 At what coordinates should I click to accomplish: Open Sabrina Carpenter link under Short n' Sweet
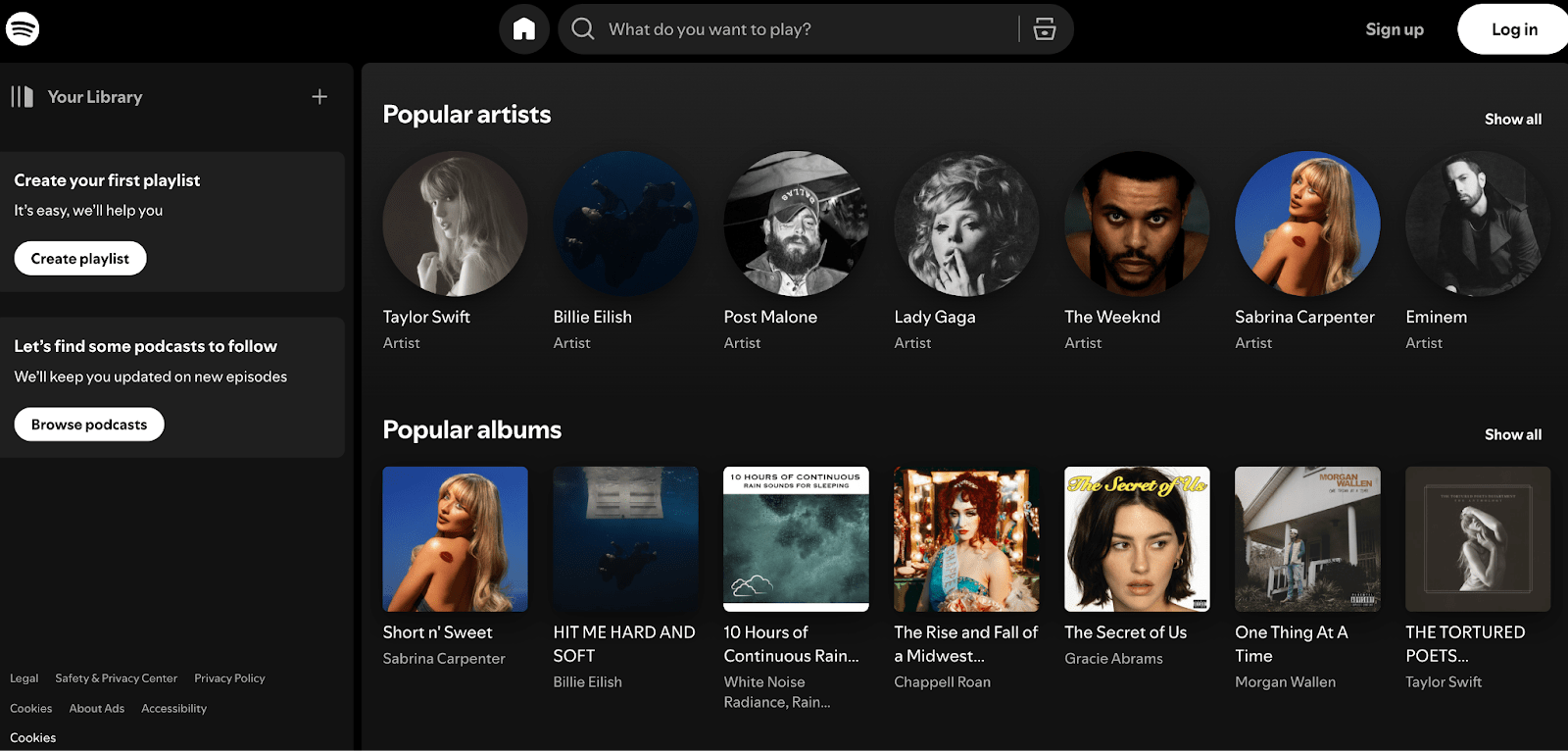[x=444, y=659]
